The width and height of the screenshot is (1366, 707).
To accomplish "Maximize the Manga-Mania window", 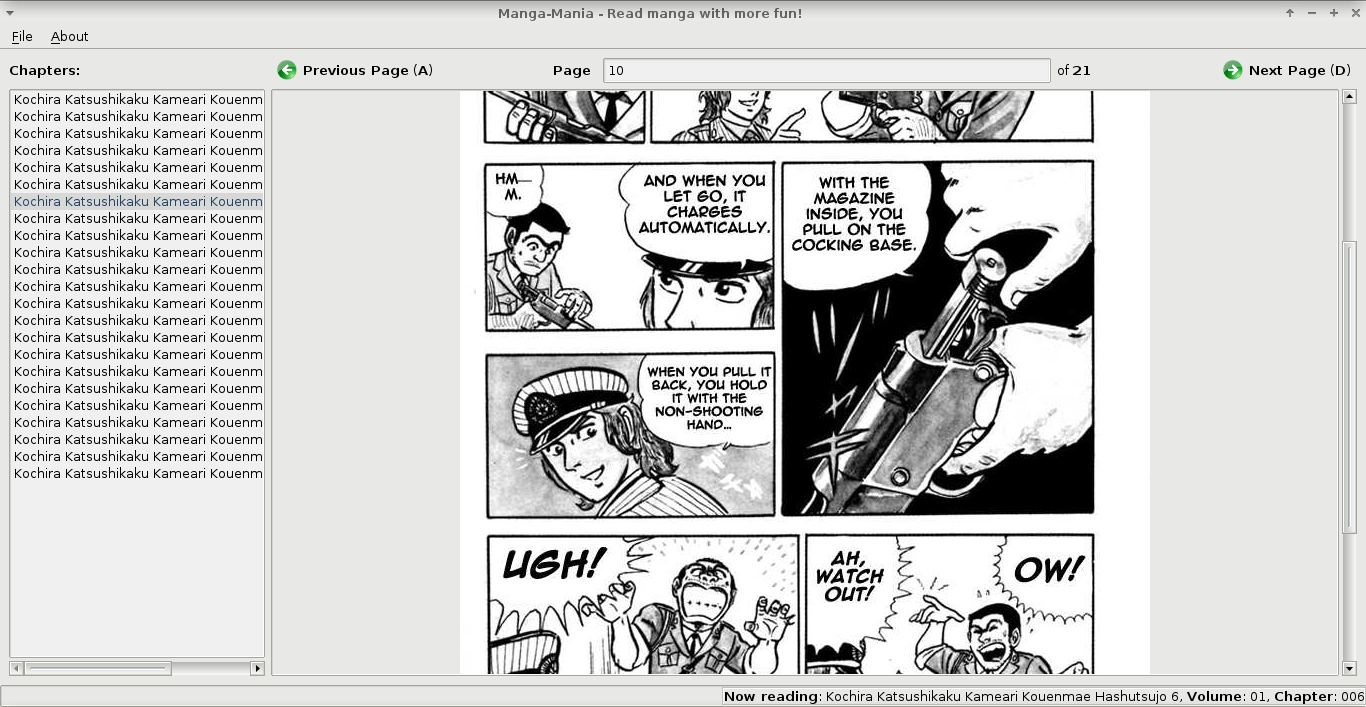I will pyautogui.click(x=1334, y=13).
